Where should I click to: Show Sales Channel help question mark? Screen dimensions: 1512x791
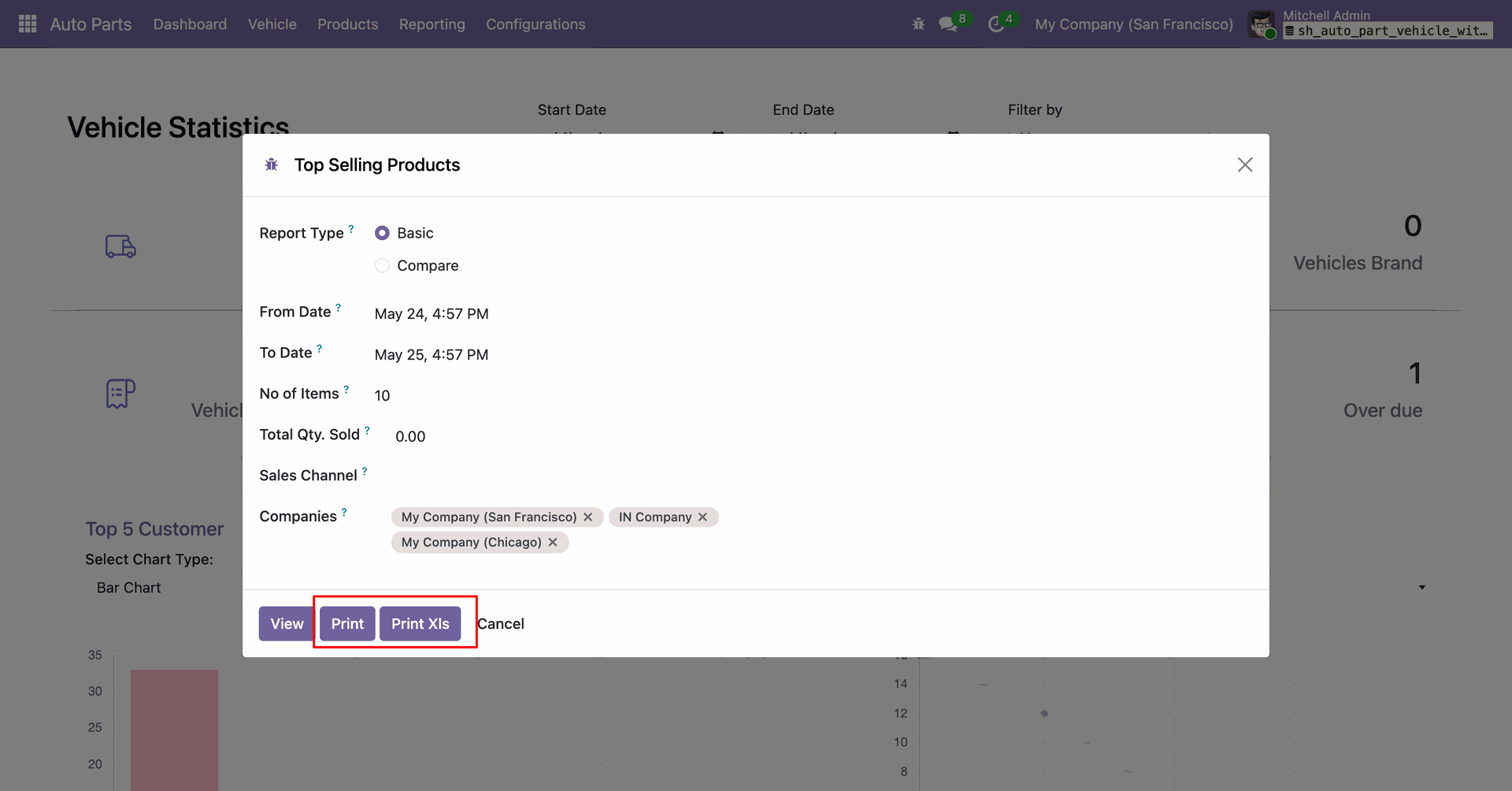click(x=365, y=471)
